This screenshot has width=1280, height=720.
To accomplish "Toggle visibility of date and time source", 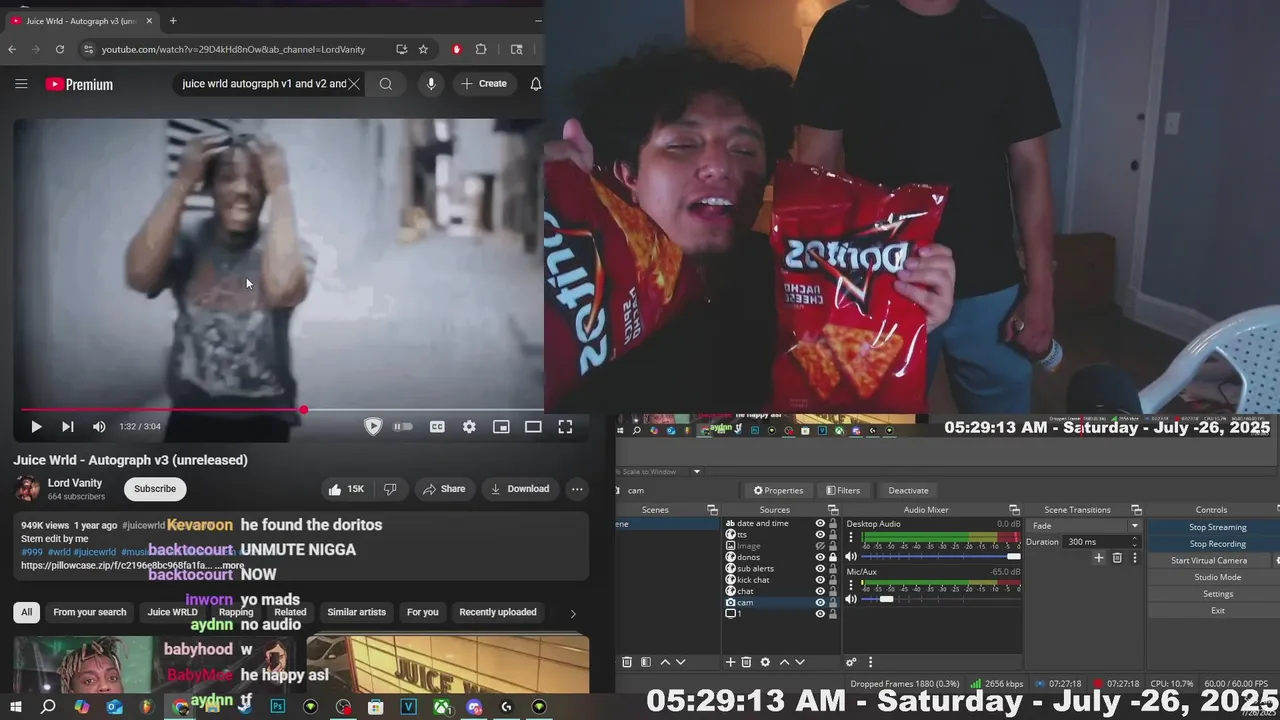I will point(820,523).
